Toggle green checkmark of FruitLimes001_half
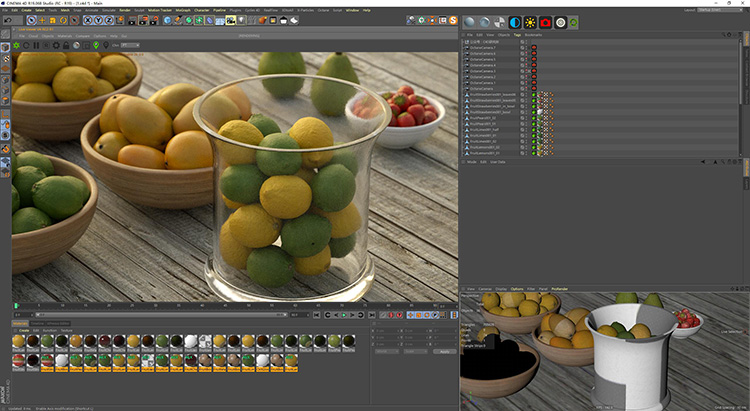750x411 pixels. click(534, 130)
